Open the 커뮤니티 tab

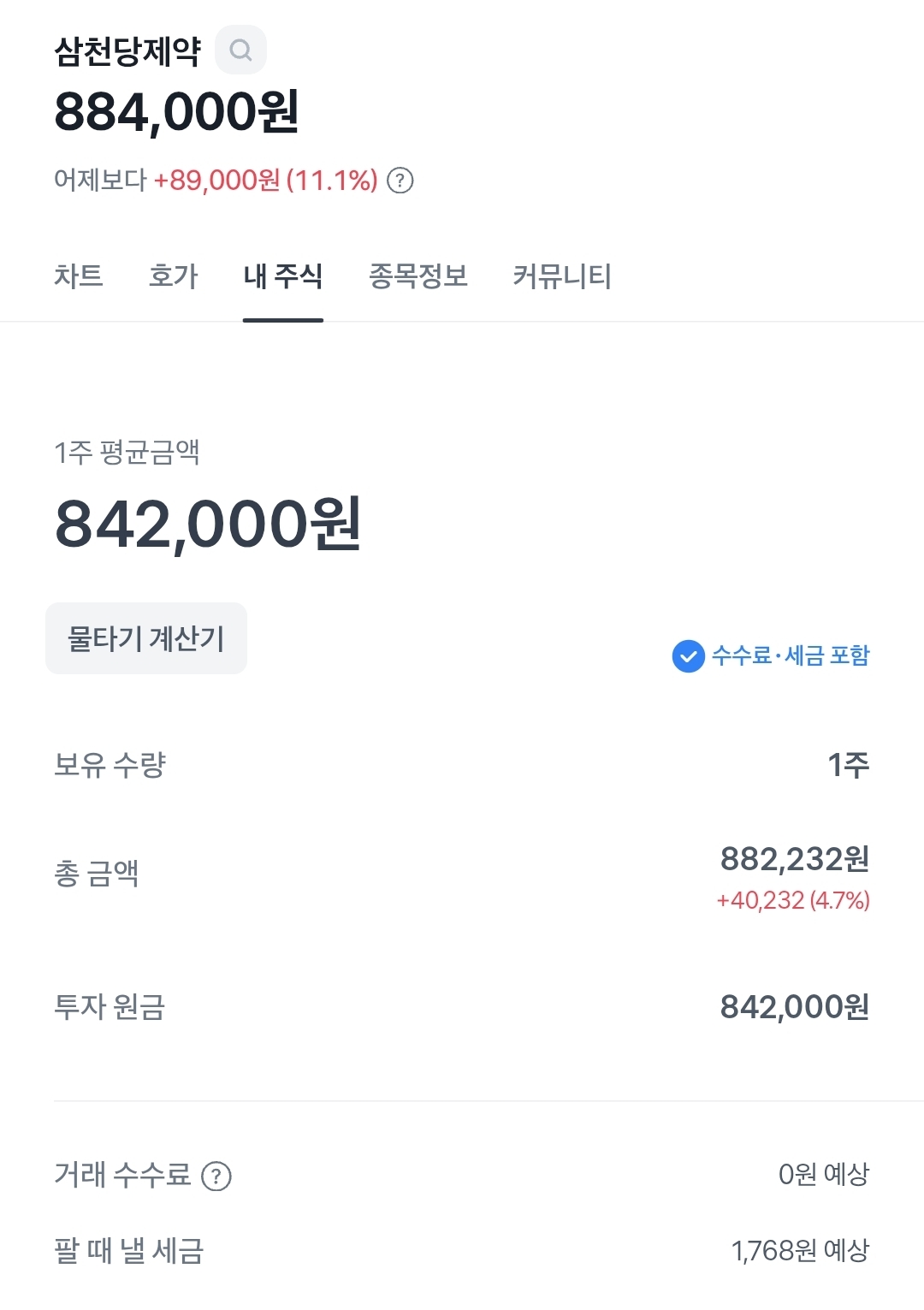click(562, 276)
